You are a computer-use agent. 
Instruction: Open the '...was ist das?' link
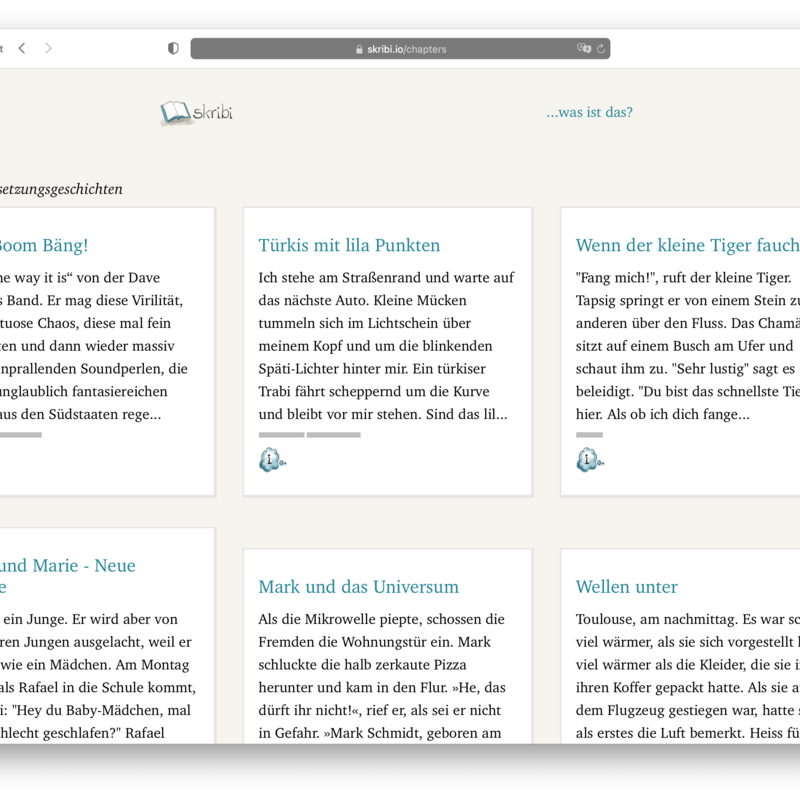[x=589, y=112]
